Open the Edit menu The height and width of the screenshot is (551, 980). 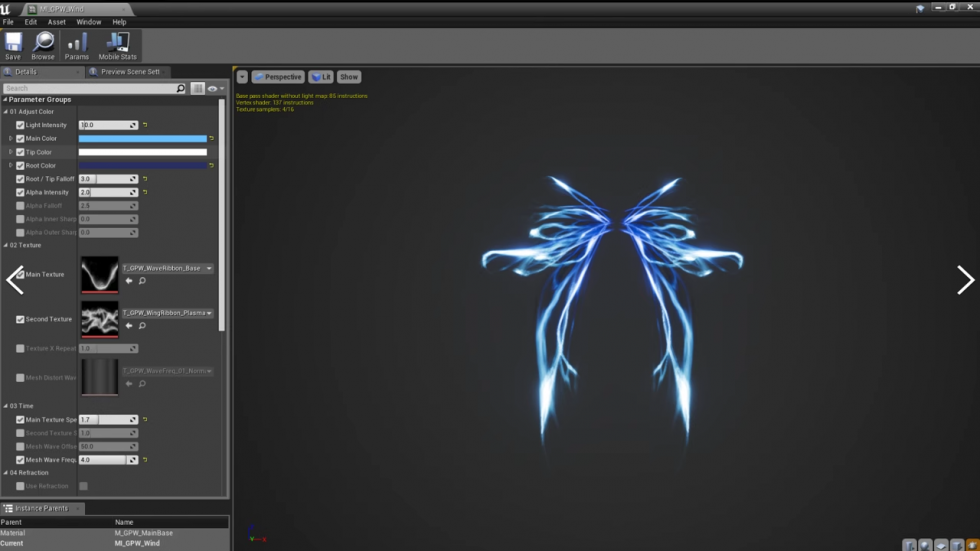tap(31, 22)
